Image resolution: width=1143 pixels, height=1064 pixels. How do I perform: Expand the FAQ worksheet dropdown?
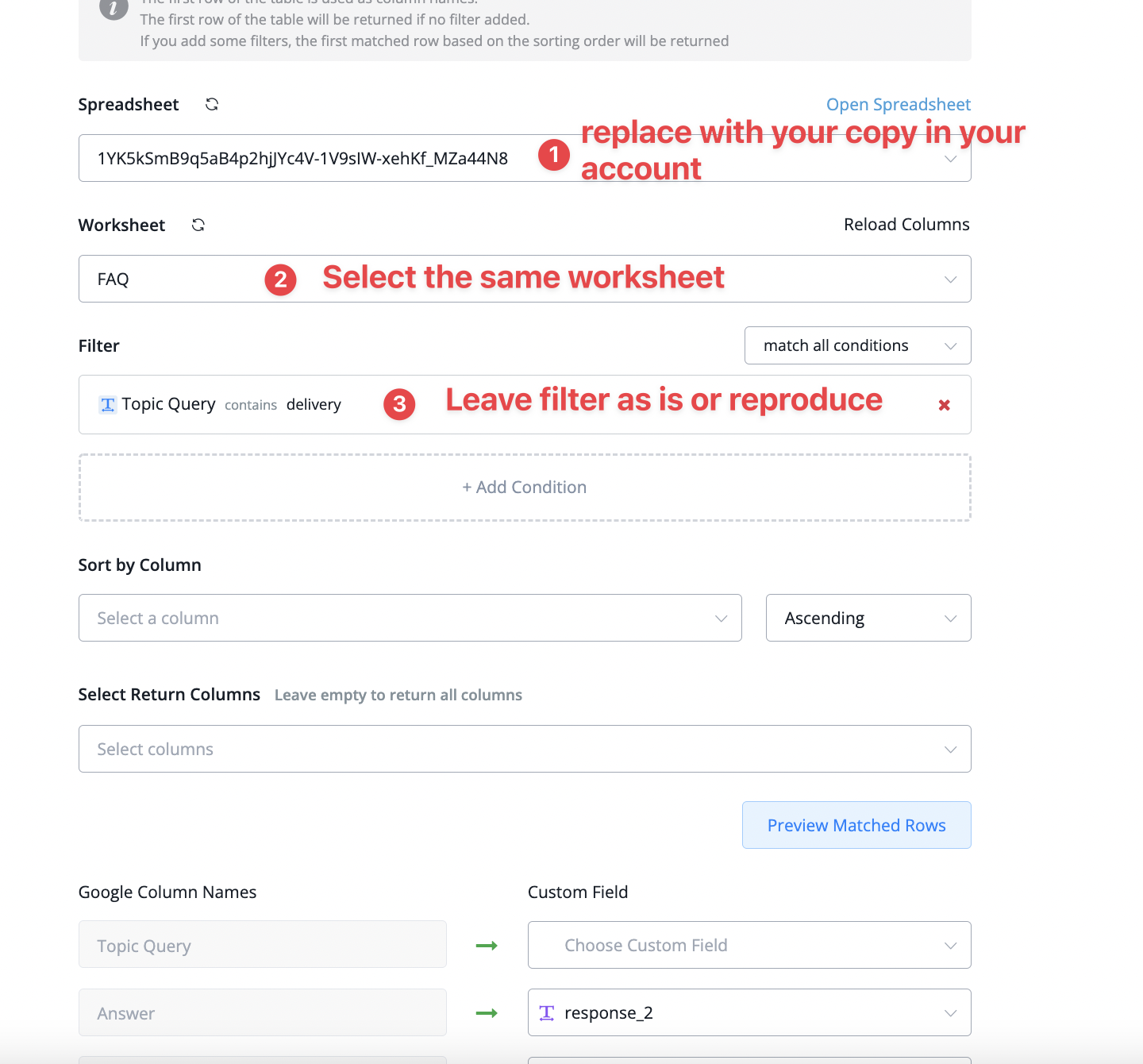525,279
